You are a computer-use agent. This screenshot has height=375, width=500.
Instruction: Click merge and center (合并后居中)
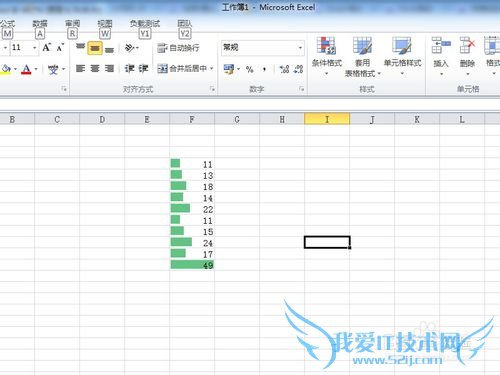(x=182, y=69)
